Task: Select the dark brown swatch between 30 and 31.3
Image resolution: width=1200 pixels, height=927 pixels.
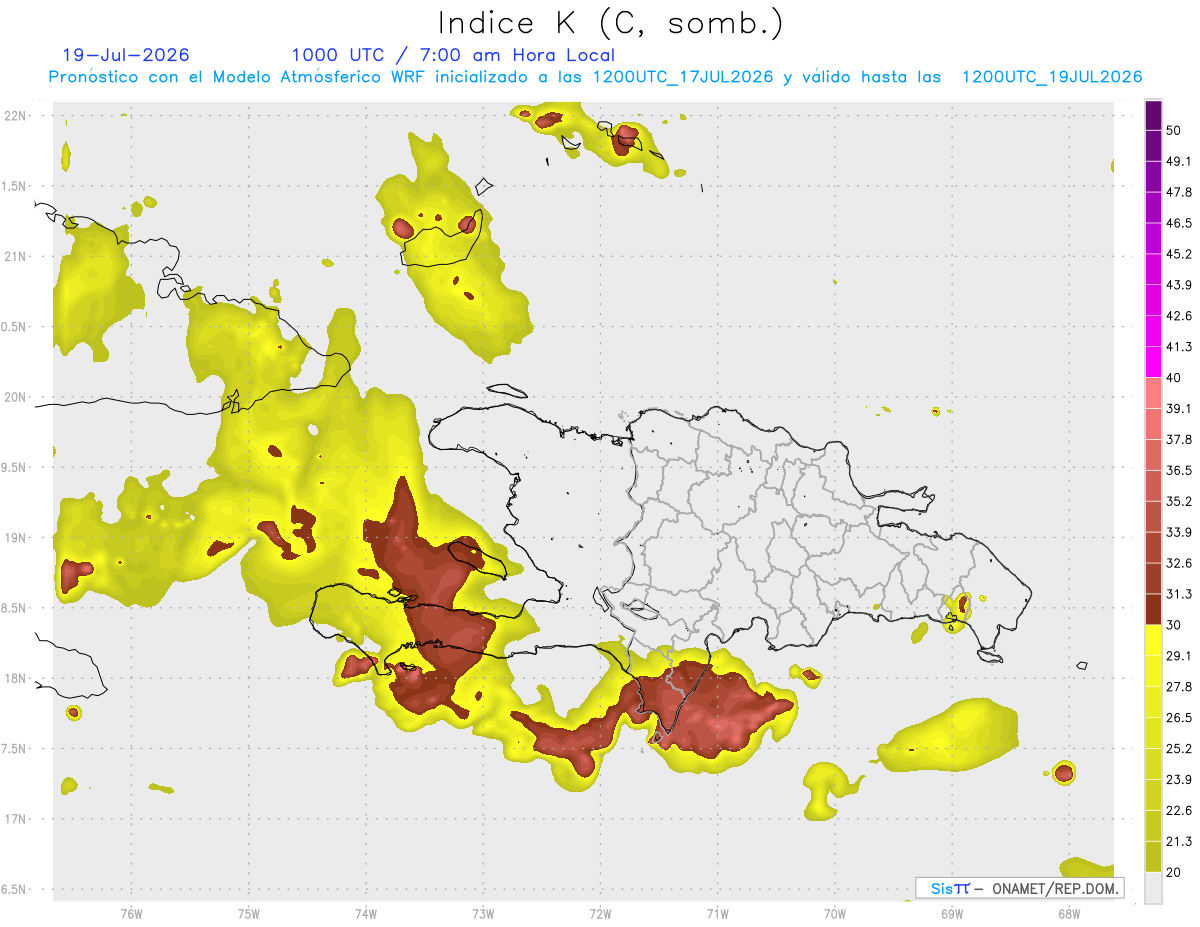Action: click(x=1153, y=609)
